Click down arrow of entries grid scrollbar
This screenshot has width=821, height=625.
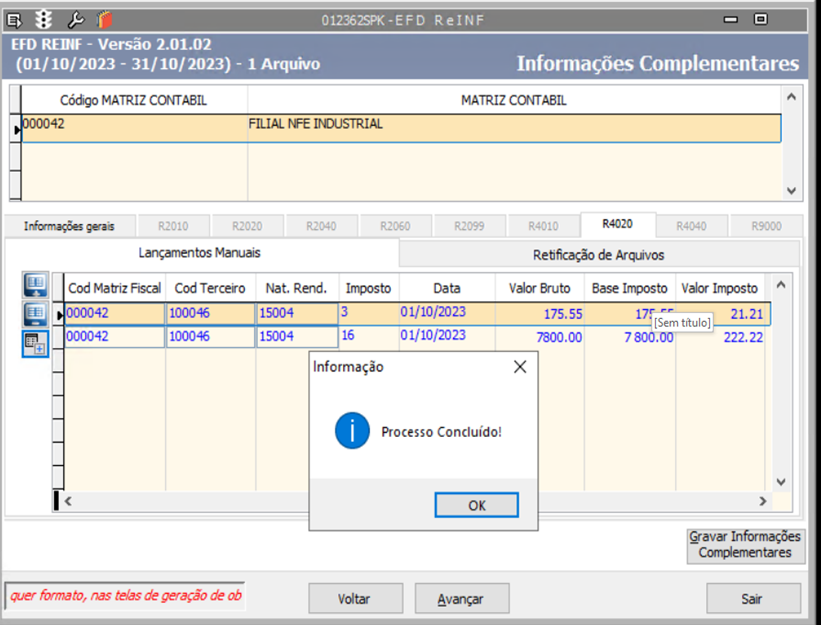781,482
